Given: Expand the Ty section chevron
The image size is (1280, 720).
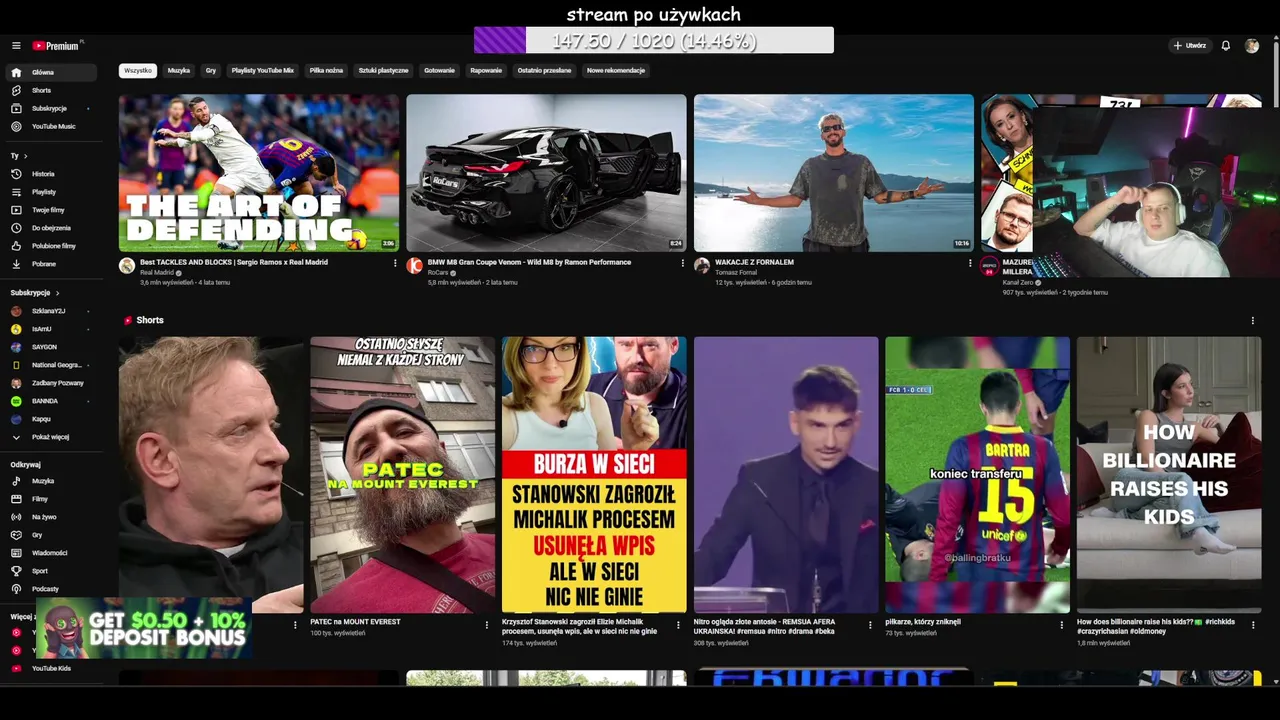Looking at the screenshot, I should point(25,156).
